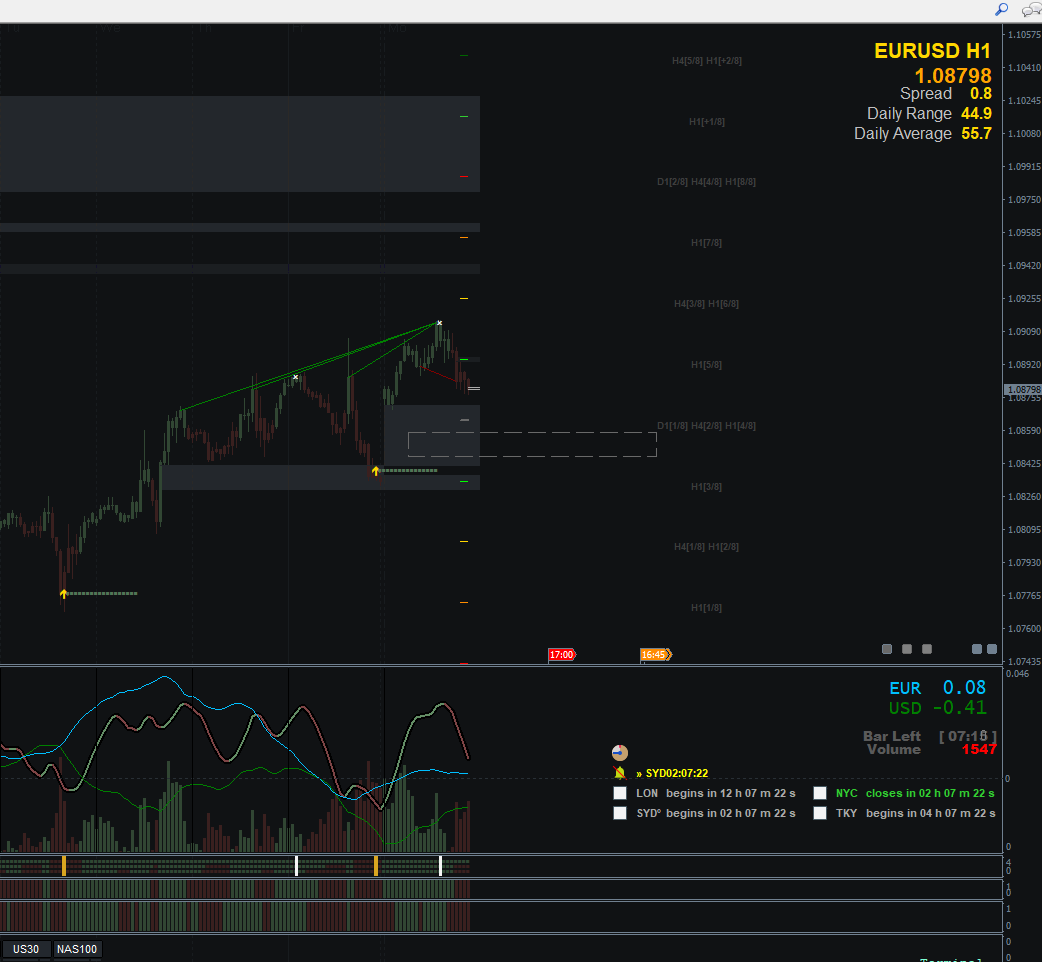The width and height of the screenshot is (1042, 962).
Task: Toggle the TKY session checkbox
Action: 820,813
